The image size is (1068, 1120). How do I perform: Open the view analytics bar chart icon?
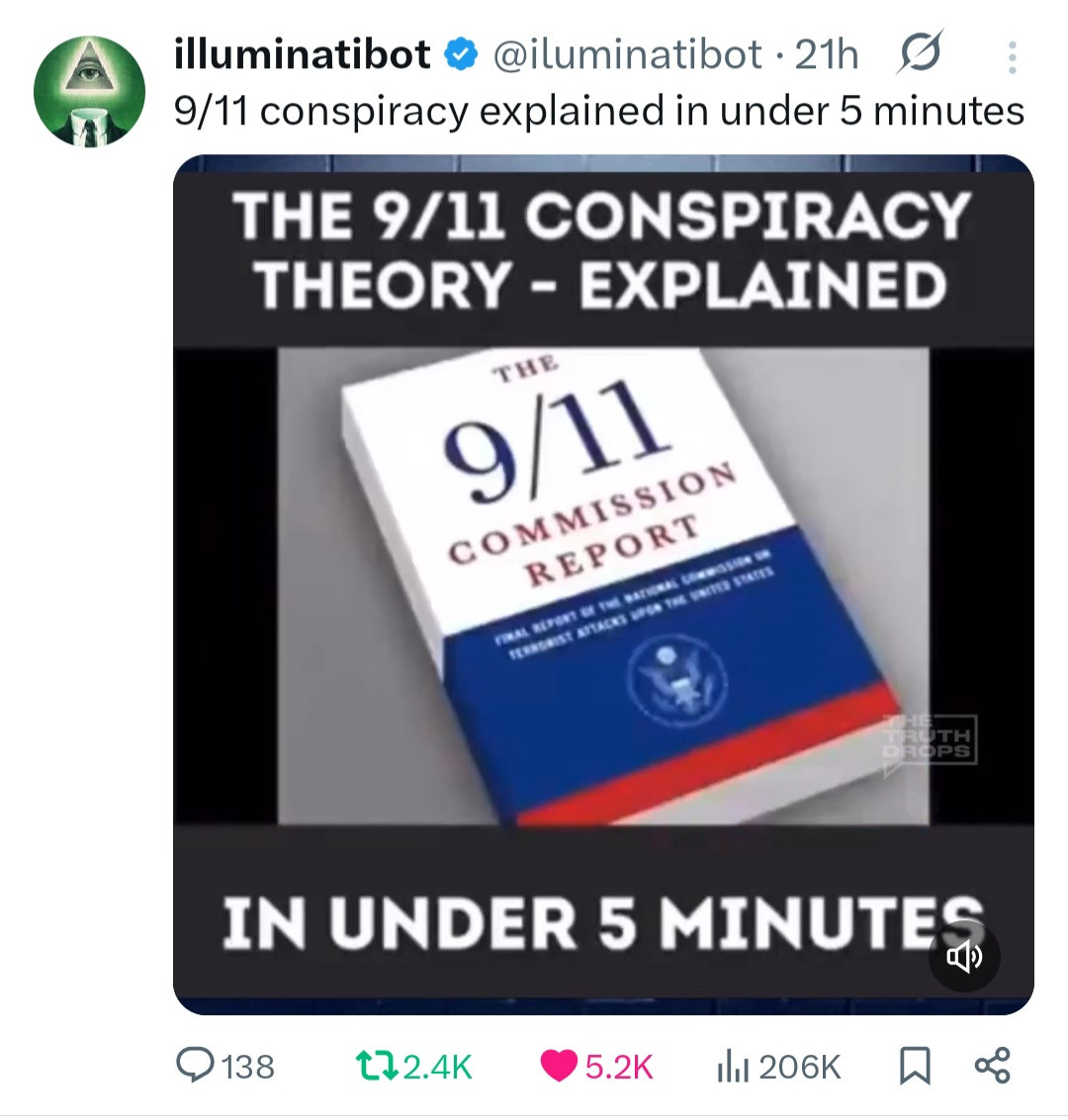pyautogui.click(x=733, y=1068)
